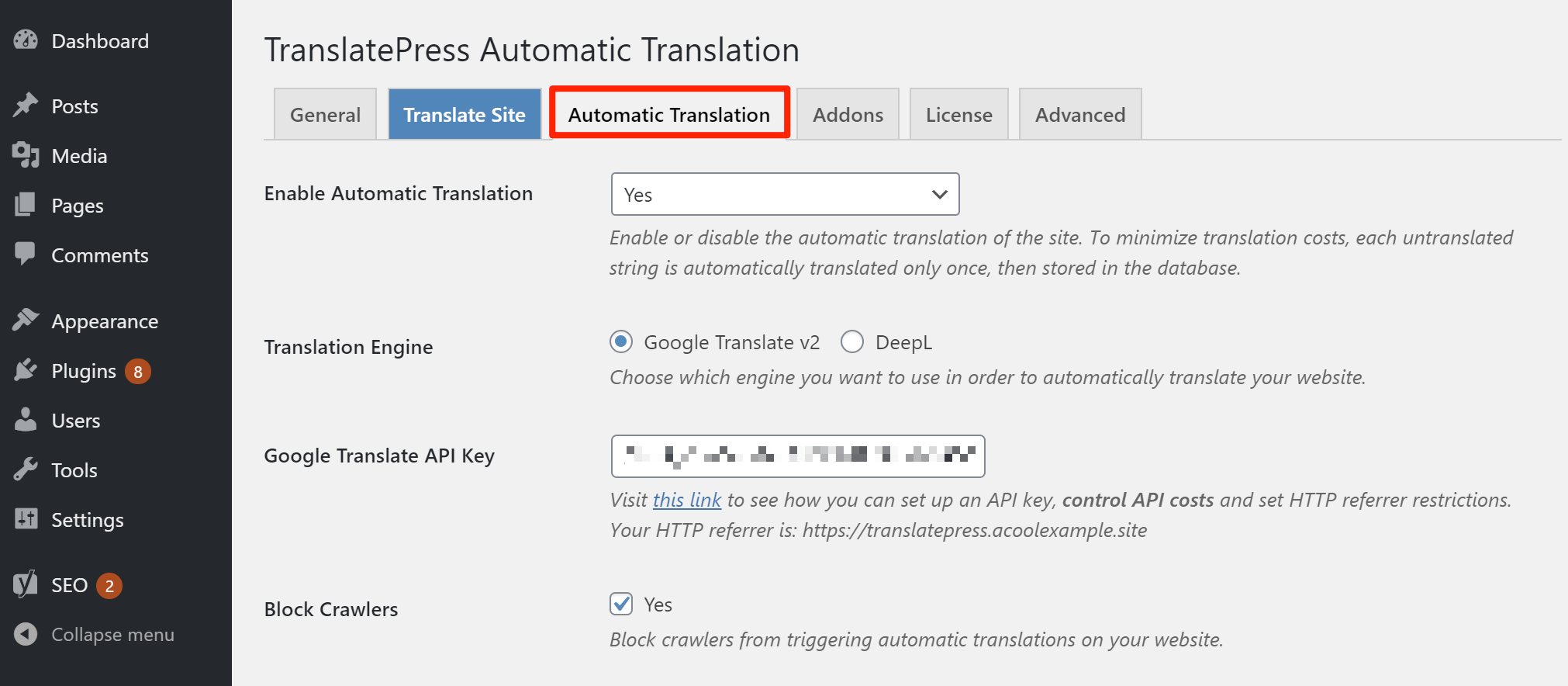
Task: Click the Settings sliders icon
Action: pyautogui.click(x=26, y=519)
